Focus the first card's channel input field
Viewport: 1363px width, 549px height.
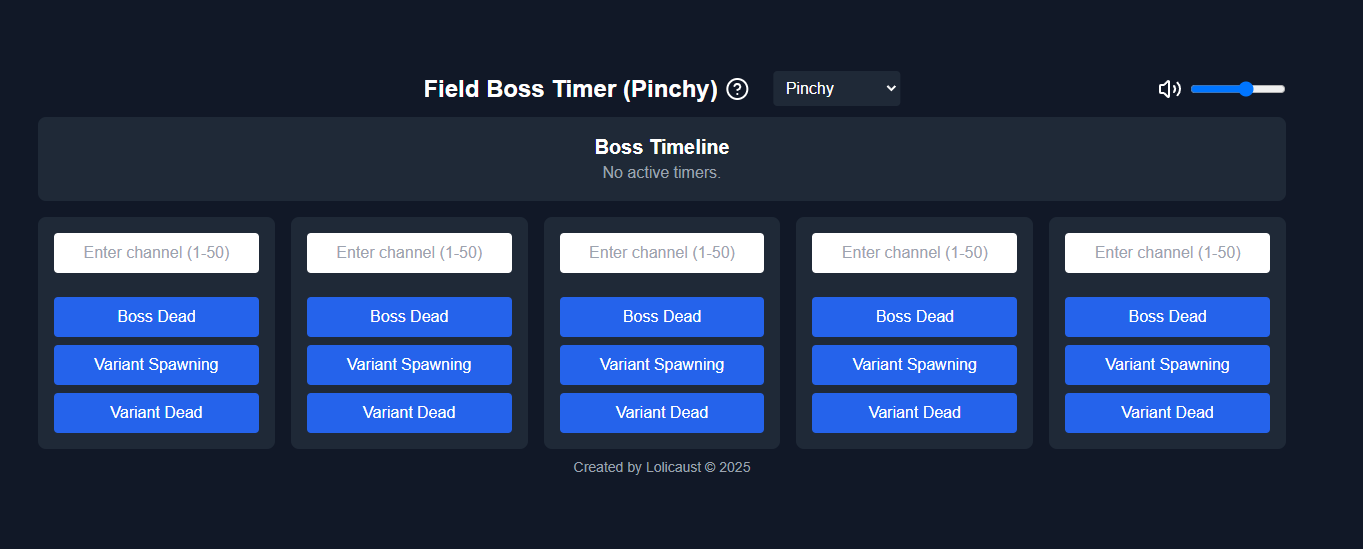point(156,253)
